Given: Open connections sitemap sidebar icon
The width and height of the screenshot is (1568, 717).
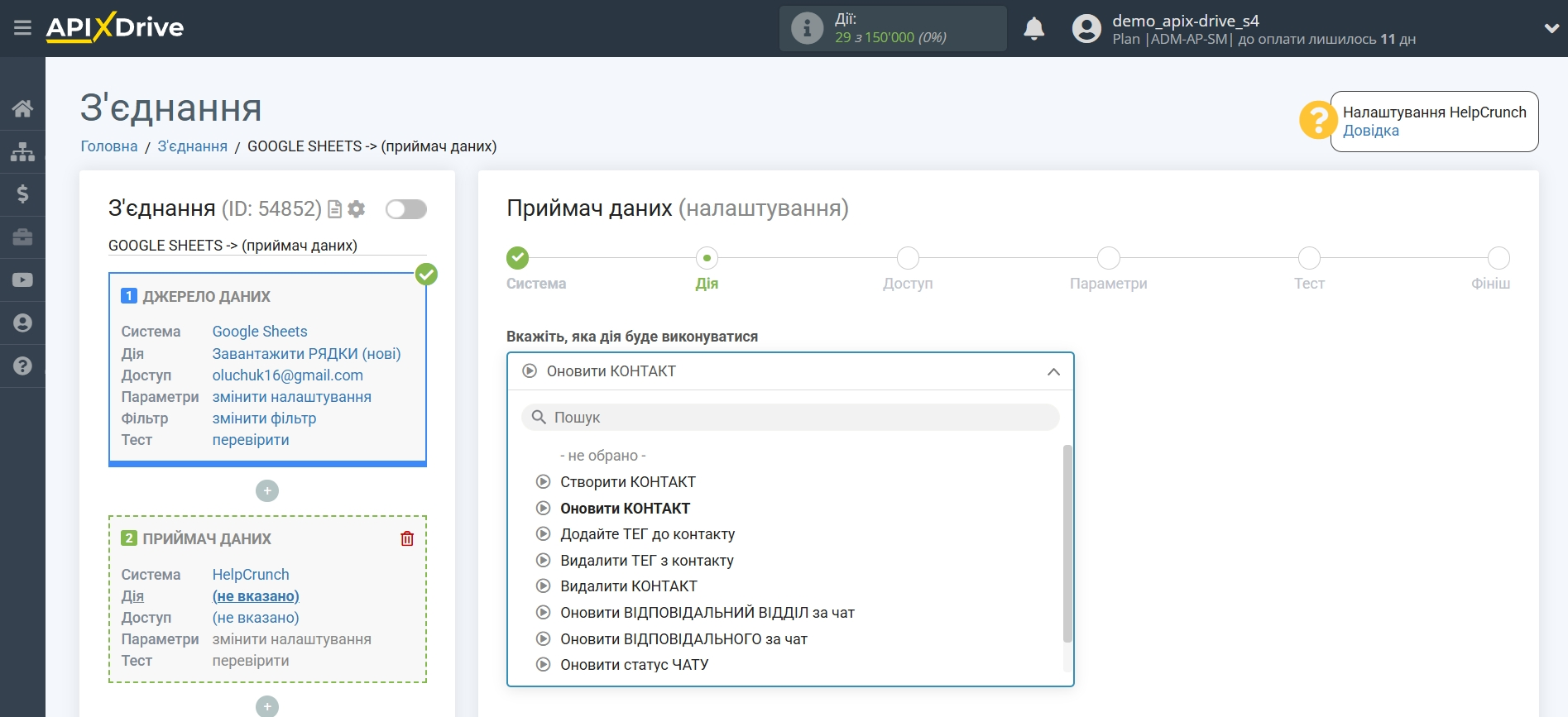Looking at the screenshot, I should coord(22,151).
